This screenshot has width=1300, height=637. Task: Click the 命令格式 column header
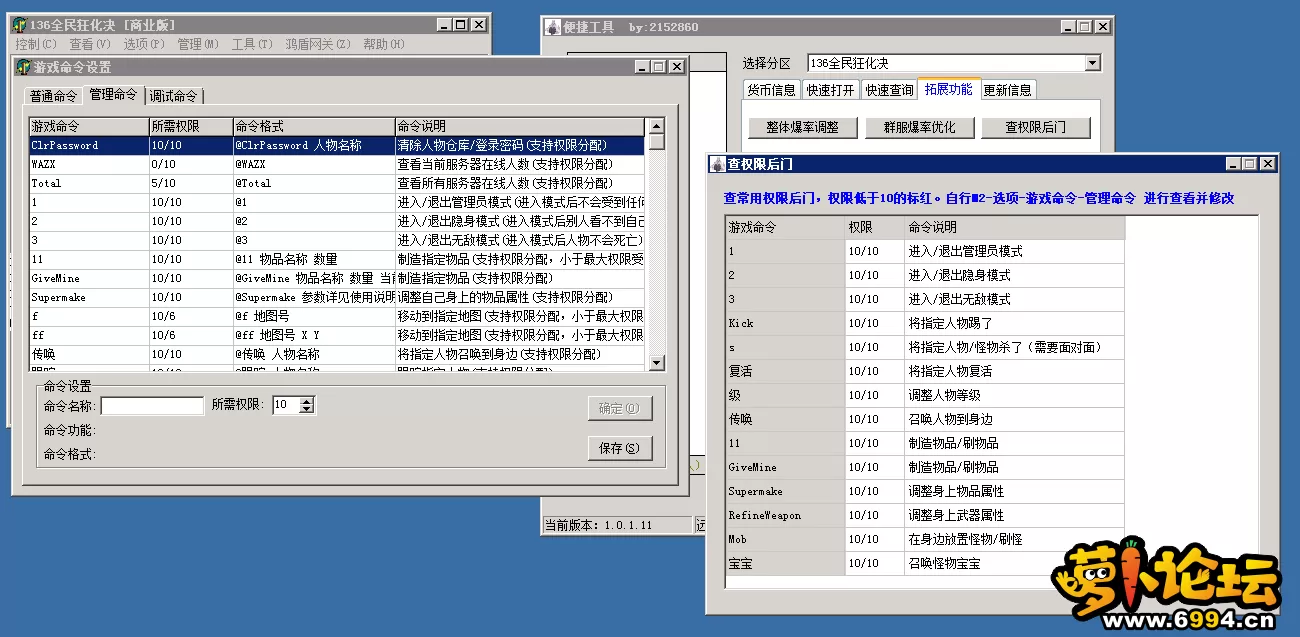(x=313, y=127)
